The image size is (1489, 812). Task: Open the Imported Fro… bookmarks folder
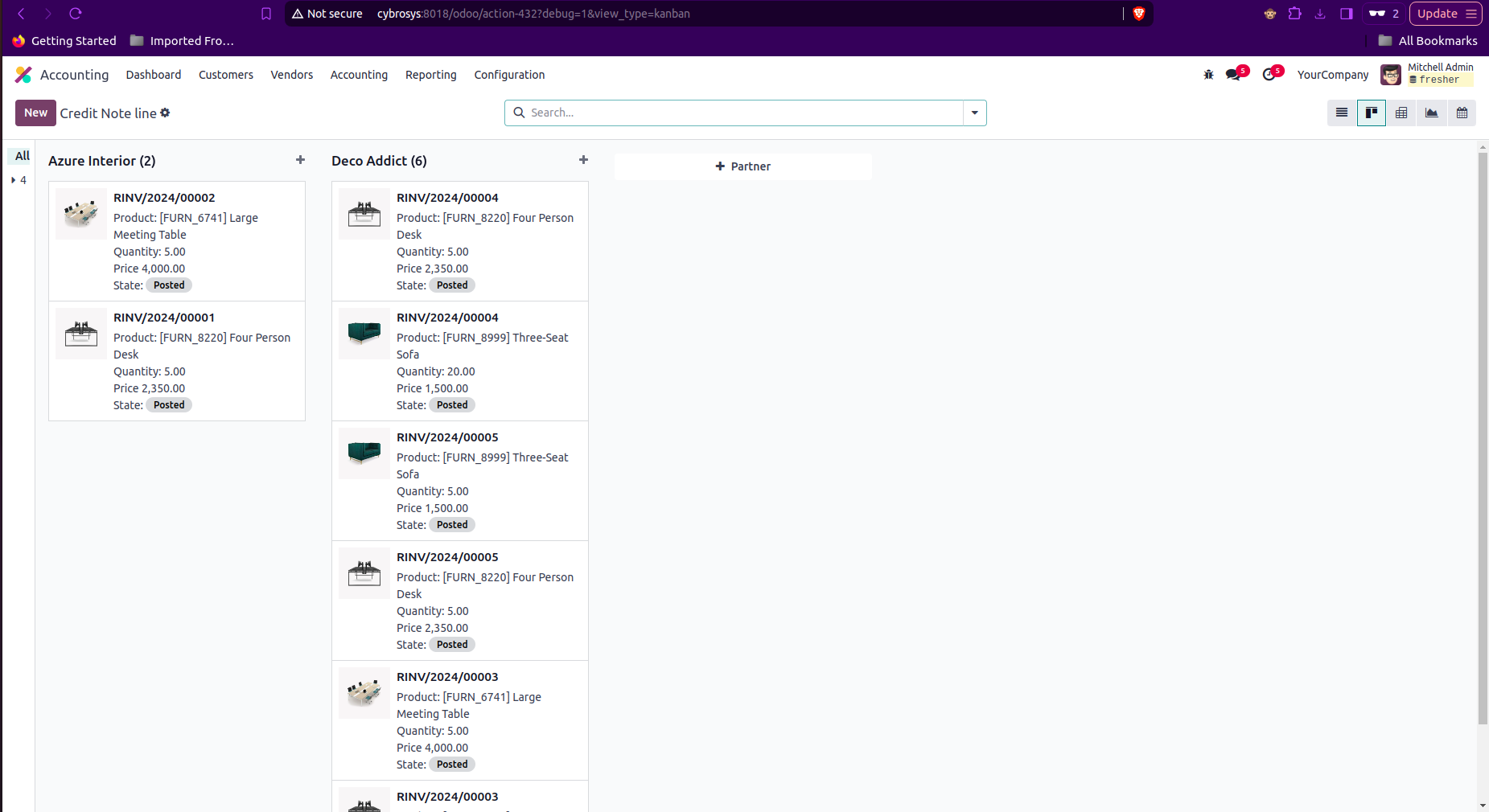tap(182, 41)
